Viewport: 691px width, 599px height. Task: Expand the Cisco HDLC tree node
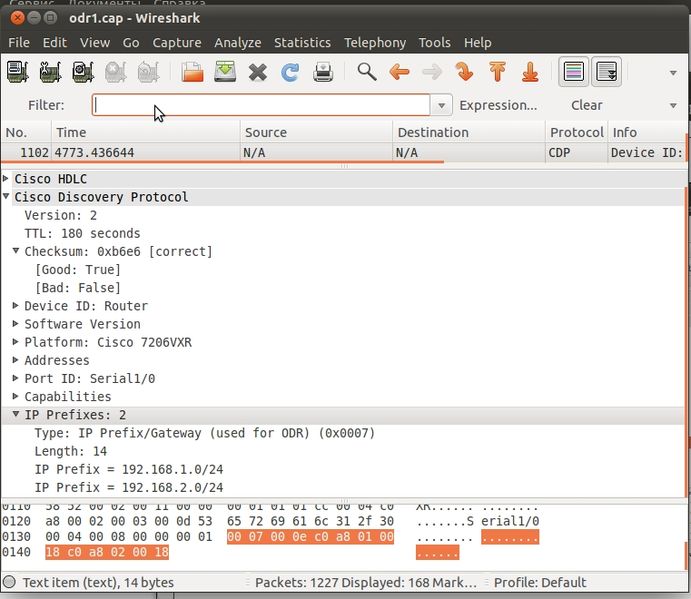6,178
